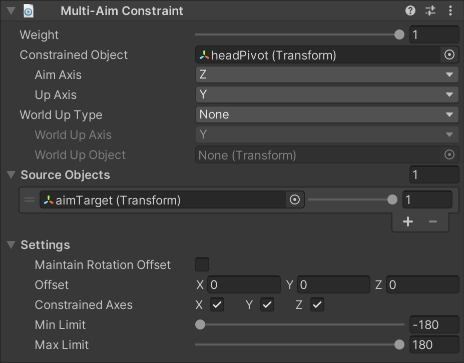Image resolution: width=464 pixels, height=363 pixels.
Task: Open the component help reference icon
Action: click(x=410, y=11)
